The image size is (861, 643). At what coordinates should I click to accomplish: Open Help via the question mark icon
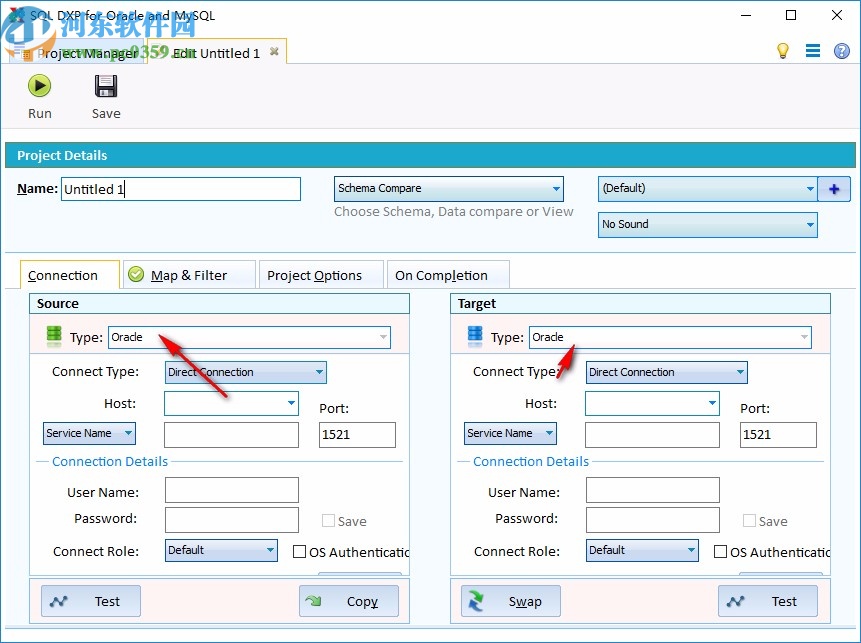[841, 50]
